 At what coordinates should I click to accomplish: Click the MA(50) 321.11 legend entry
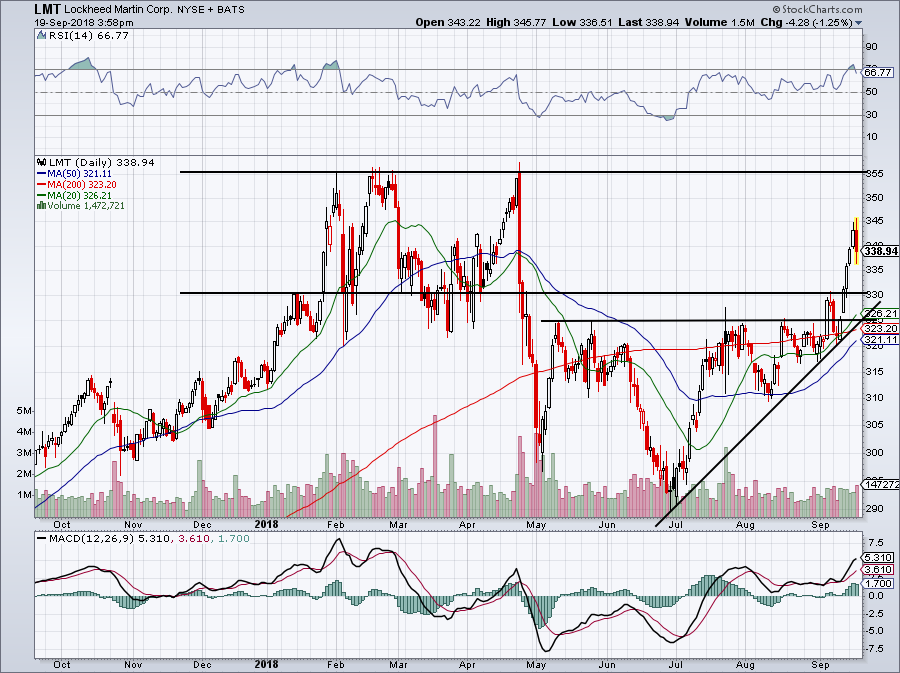click(80, 174)
